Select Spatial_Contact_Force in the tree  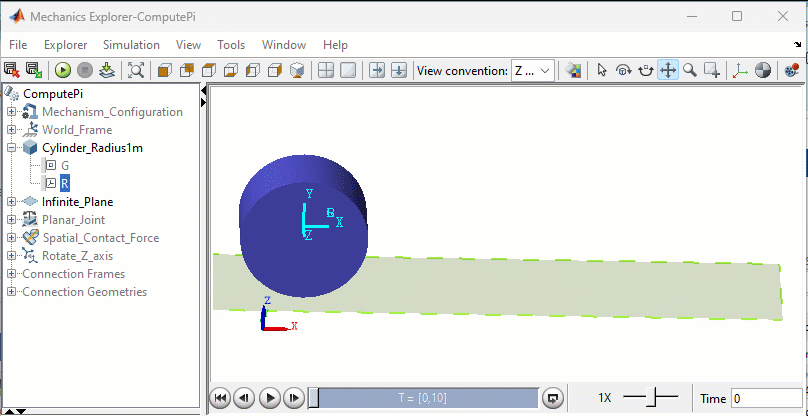click(x=100, y=238)
